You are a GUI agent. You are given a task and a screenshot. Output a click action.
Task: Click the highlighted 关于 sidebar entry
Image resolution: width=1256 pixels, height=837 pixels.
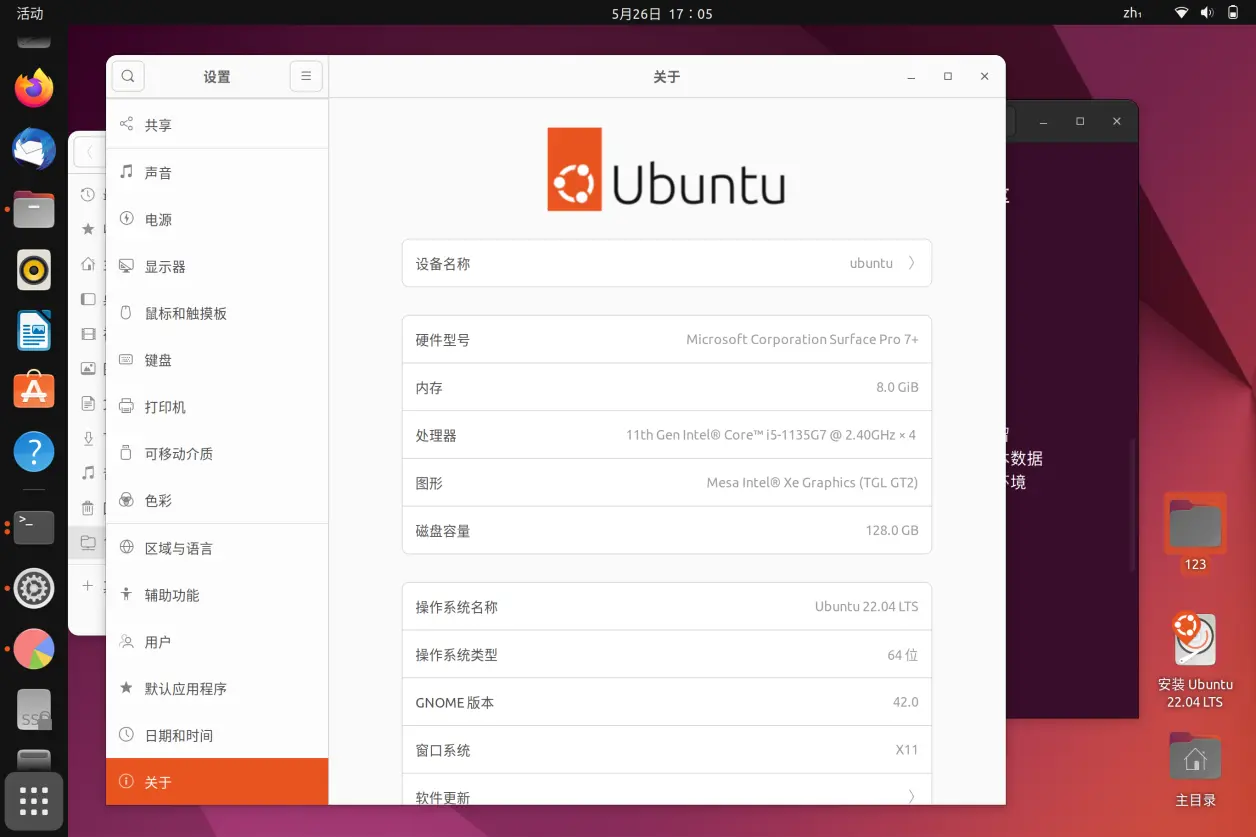point(217,782)
